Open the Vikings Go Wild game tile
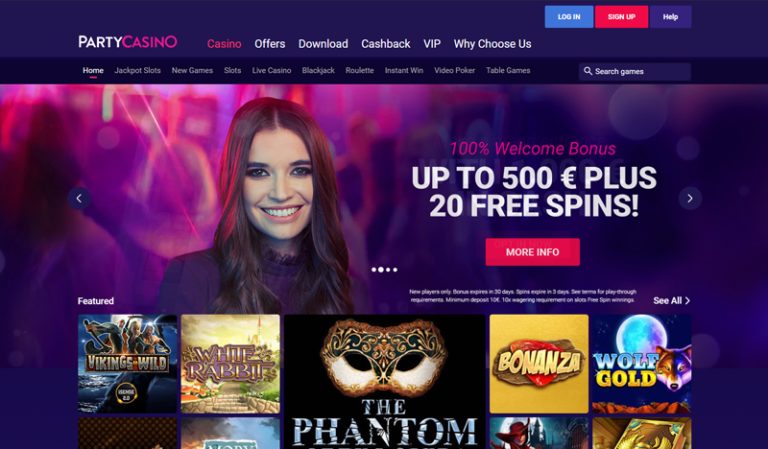Viewport: 768px width, 449px height. tap(127, 364)
